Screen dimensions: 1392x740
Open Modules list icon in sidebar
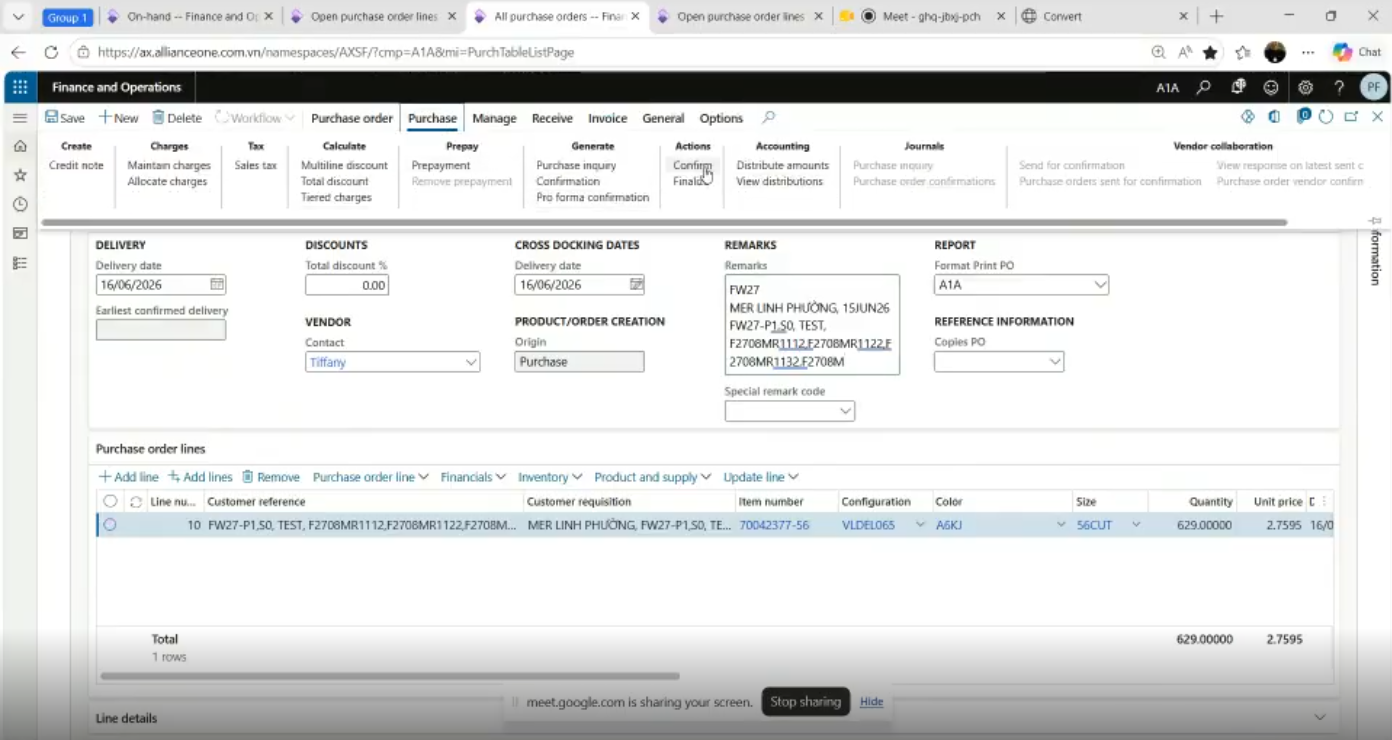coord(20,263)
